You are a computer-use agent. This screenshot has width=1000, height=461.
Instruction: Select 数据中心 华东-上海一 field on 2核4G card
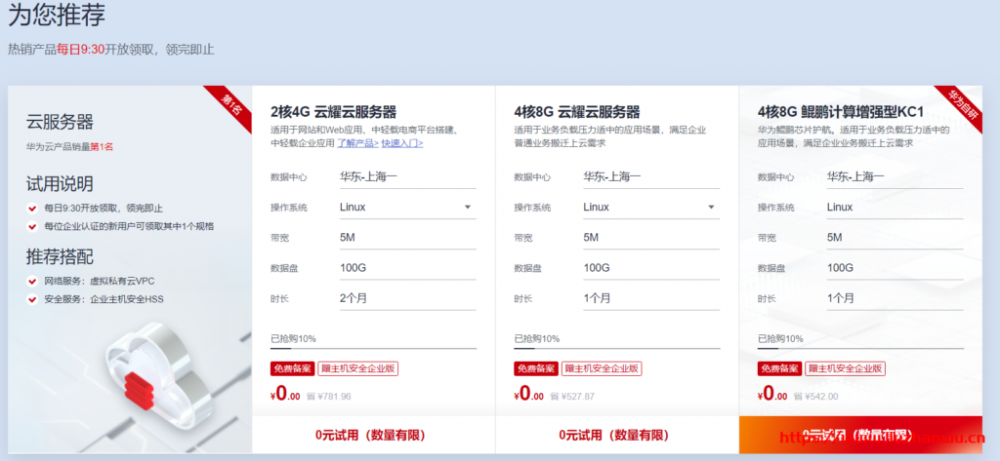(407, 177)
